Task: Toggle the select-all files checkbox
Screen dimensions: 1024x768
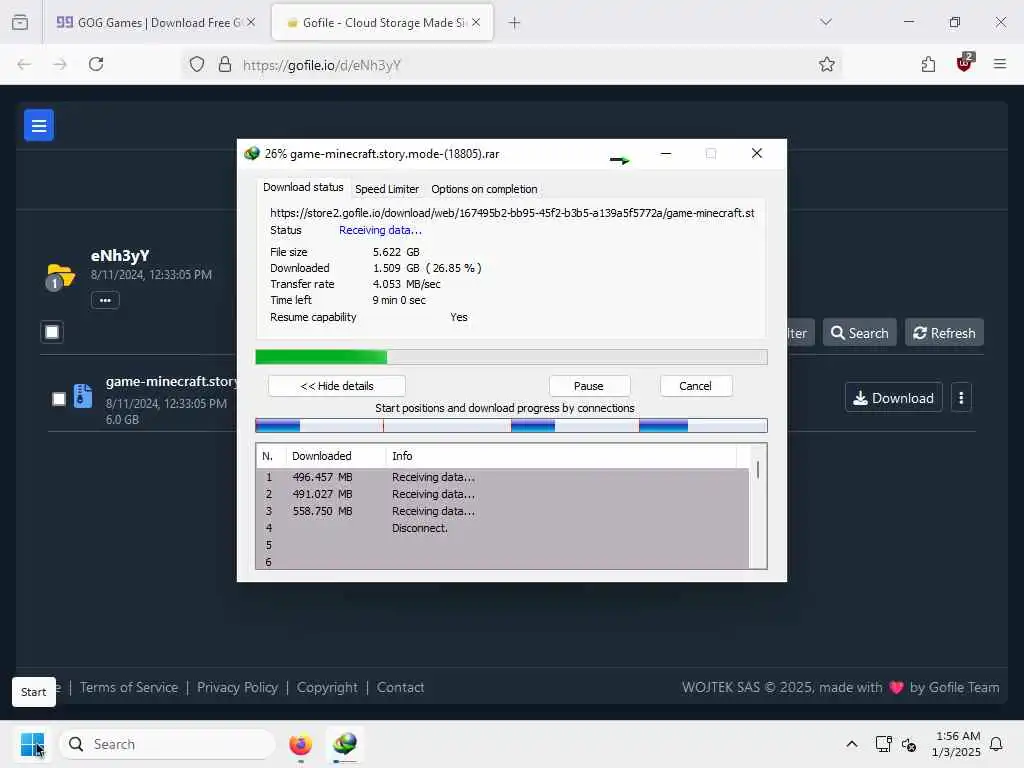Action: point(52,332)
